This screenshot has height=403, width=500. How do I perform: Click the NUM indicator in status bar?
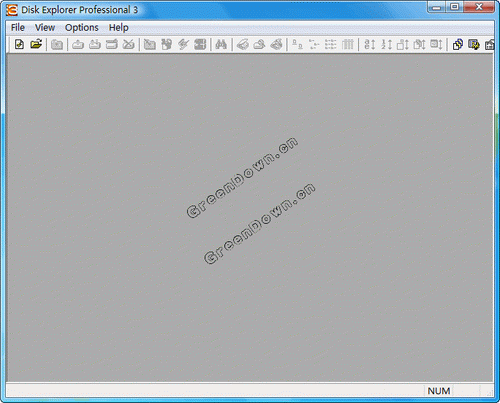(x=439, y=391)
